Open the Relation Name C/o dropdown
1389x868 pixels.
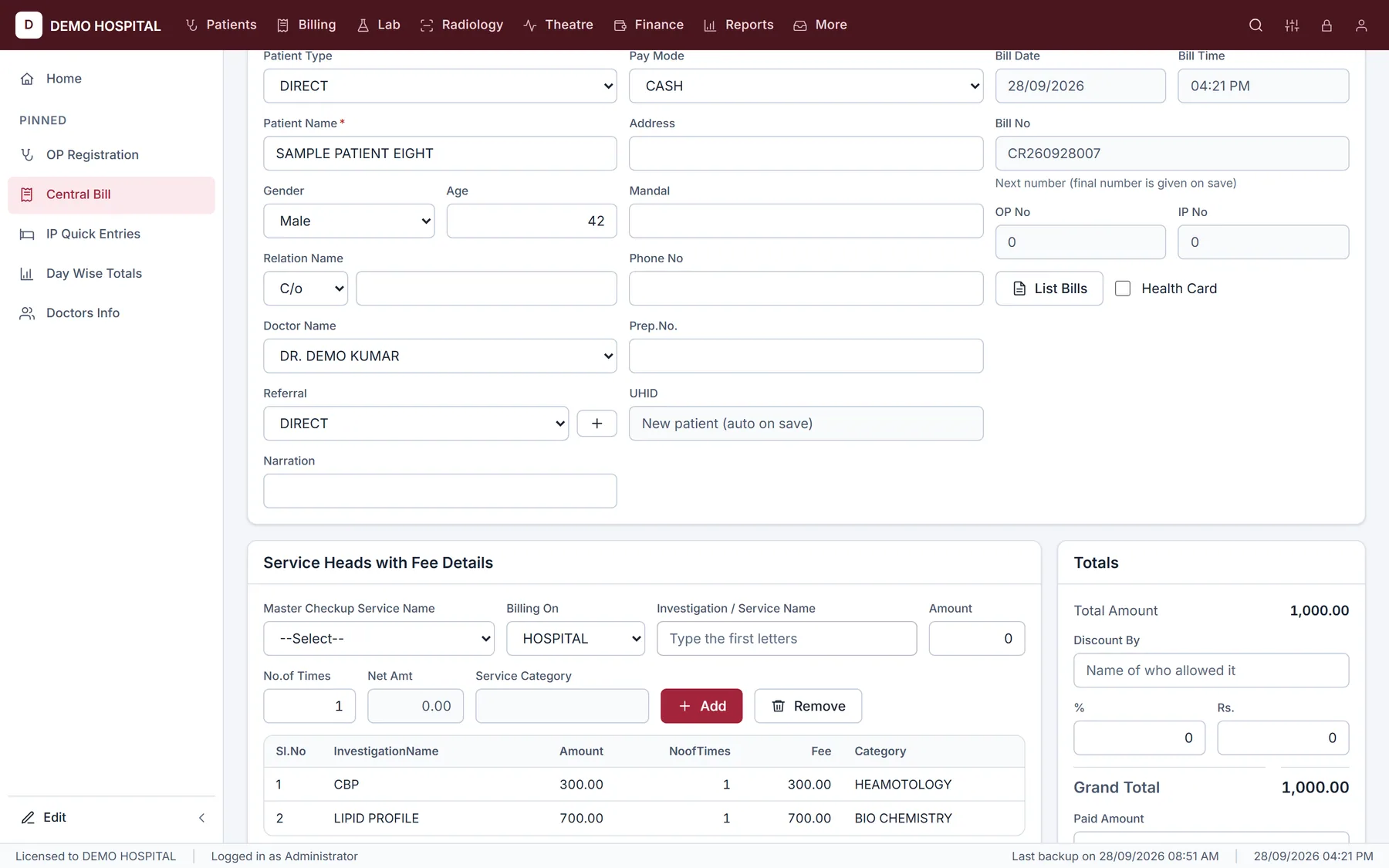[x=306, y=289]
